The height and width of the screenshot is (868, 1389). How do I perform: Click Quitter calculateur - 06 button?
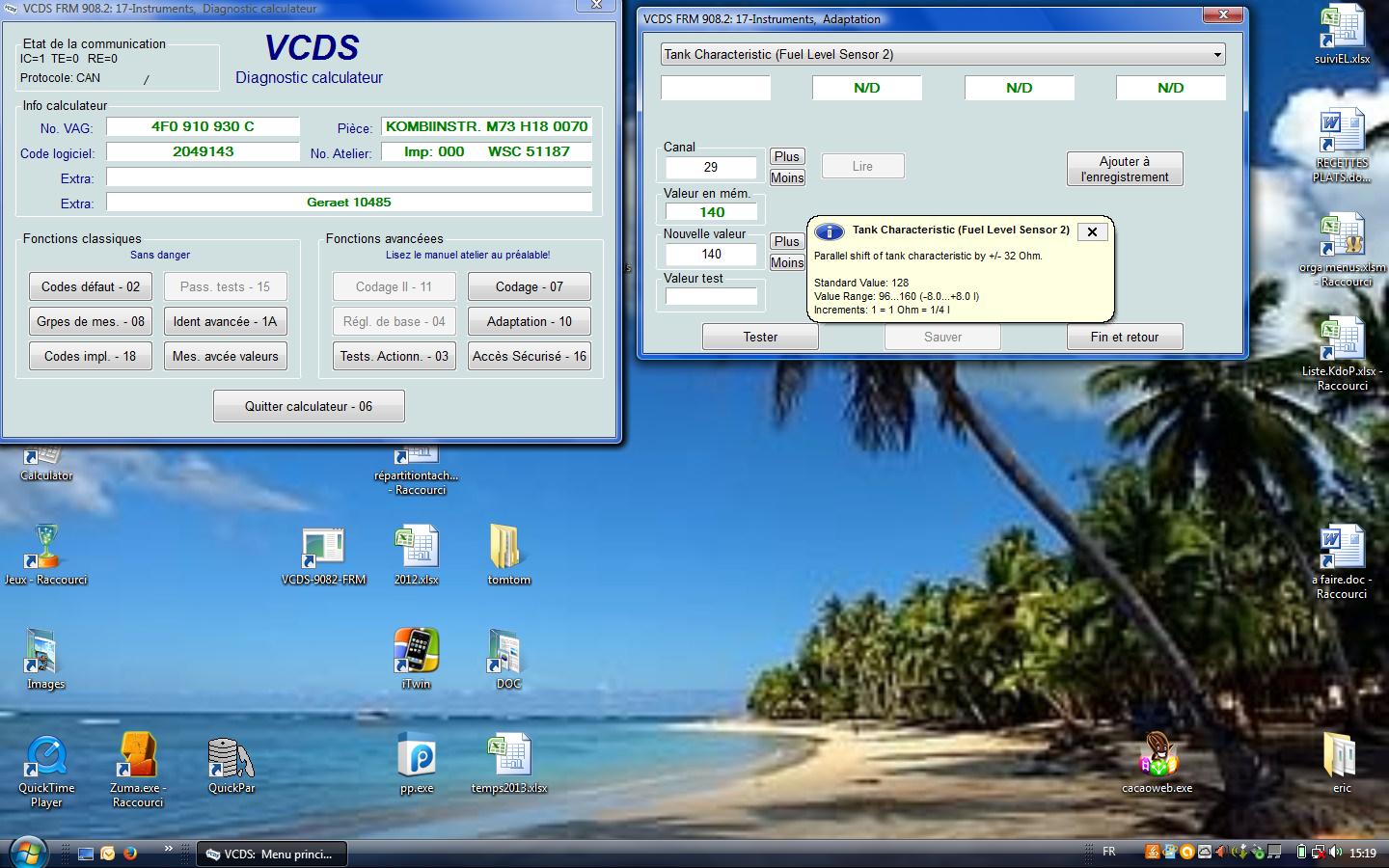[309, 406]
